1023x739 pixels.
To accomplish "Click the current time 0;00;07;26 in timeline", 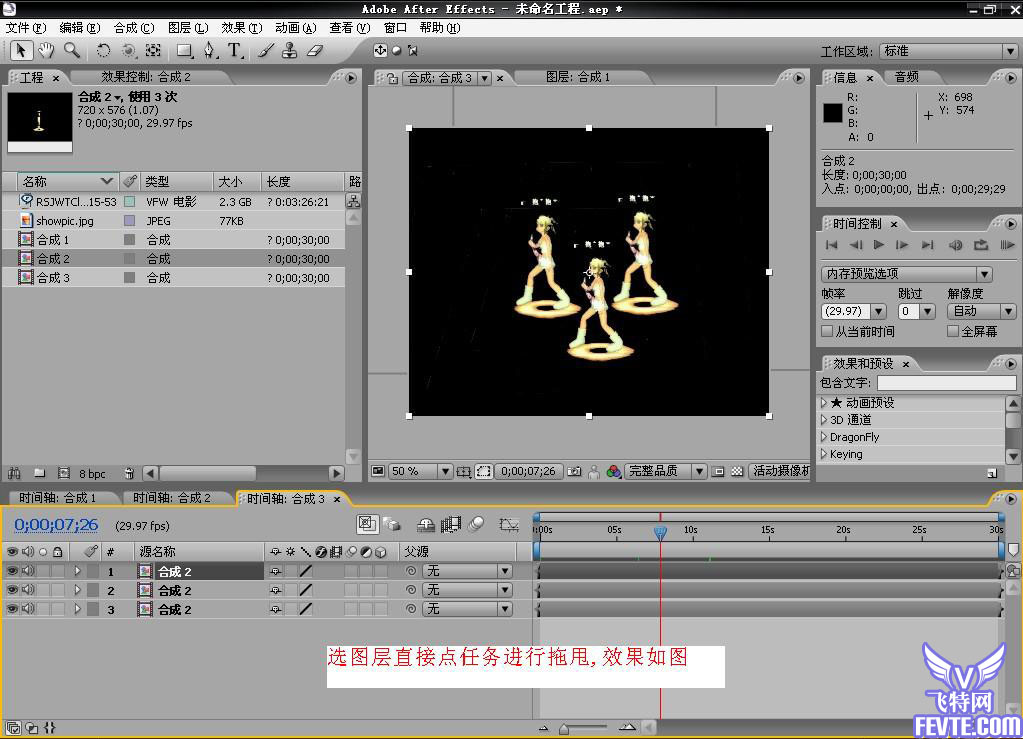I will point(56,524).
